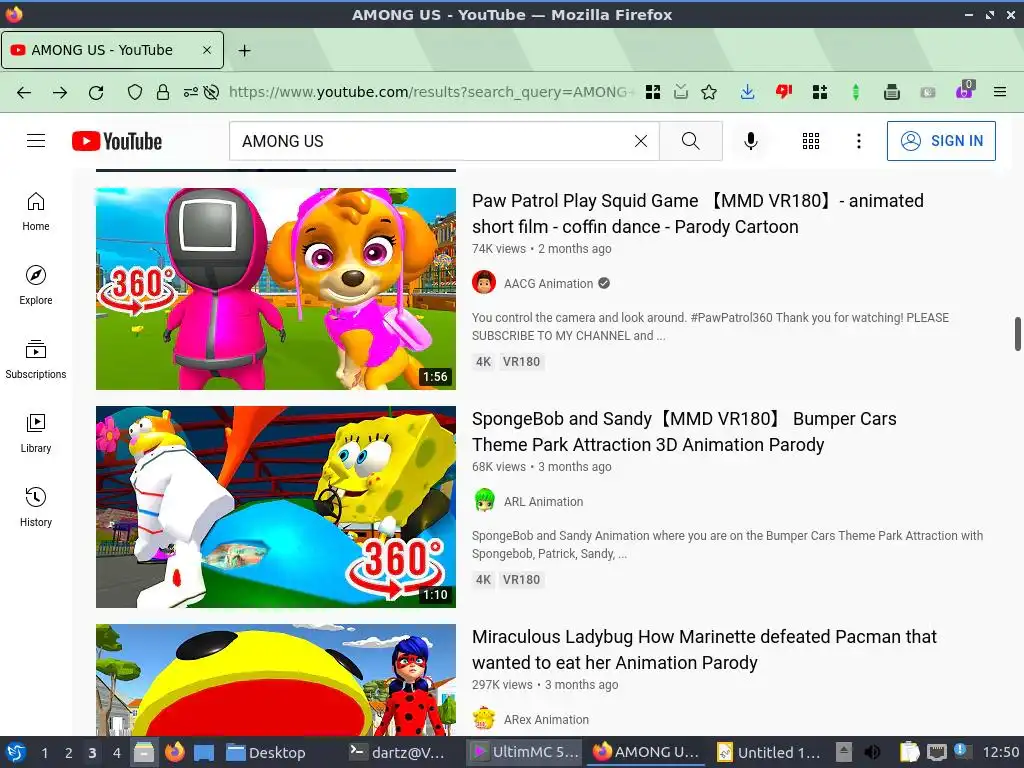Open the taskbar start menu icon
This screenshot has width=1024, height=768.
coord(16,752)
